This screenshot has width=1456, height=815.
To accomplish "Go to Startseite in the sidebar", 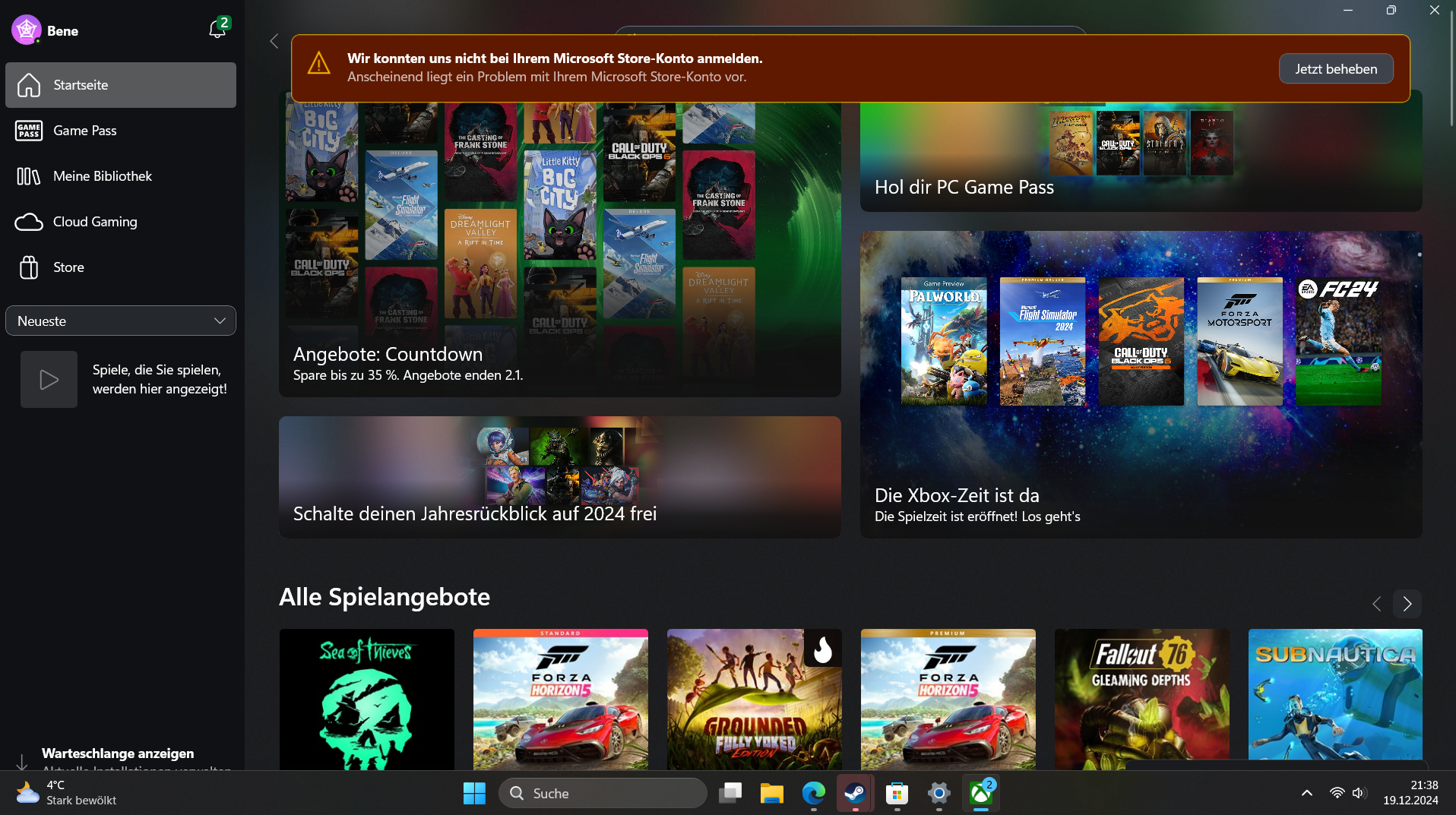I will point(121,85).
